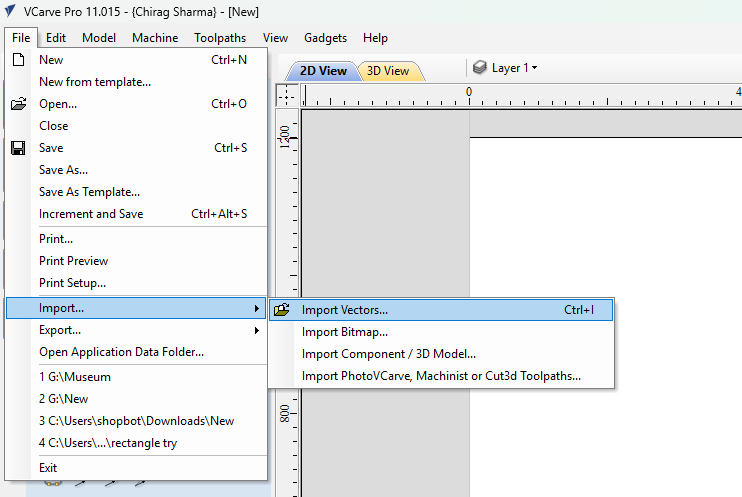The image size is (742, 497).
Task: Choose Save in File menu
Action: (x=136, y=148)
